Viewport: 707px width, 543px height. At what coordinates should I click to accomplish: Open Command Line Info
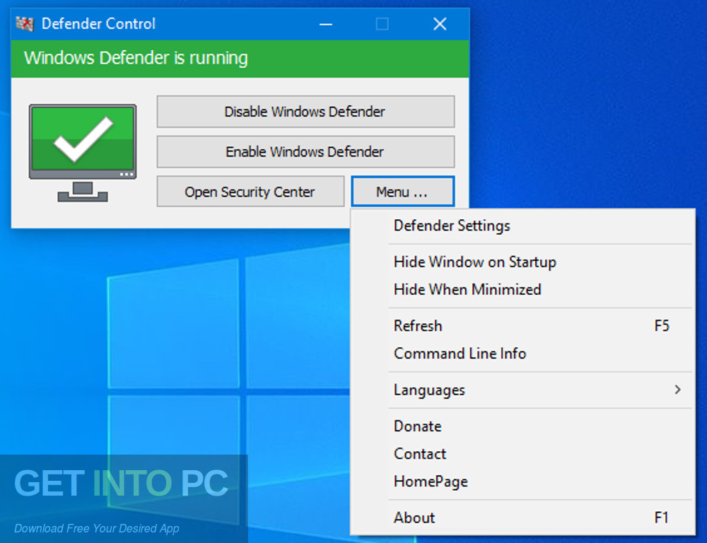[x=523, y=353]
